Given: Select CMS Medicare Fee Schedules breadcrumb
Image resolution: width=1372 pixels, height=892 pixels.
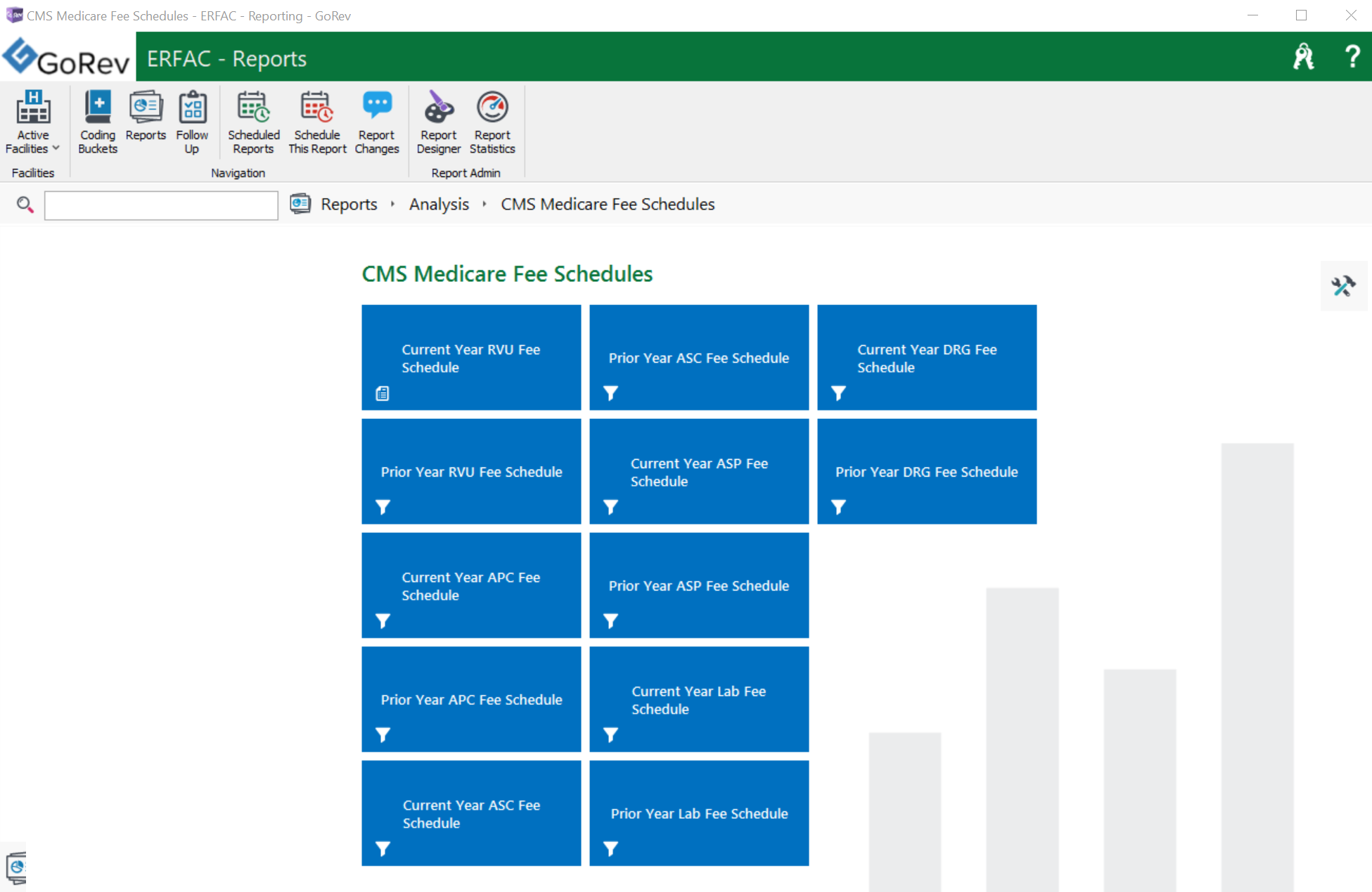Looking at the screenshot, I should click(x=608, y=204).
